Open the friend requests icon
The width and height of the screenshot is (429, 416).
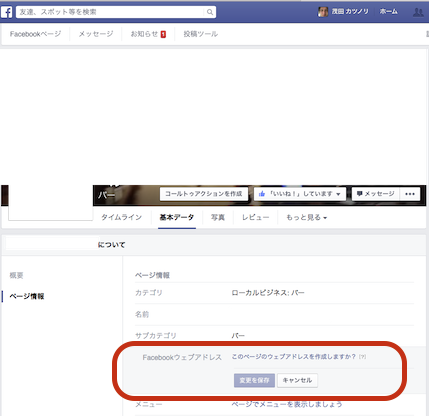418,12
